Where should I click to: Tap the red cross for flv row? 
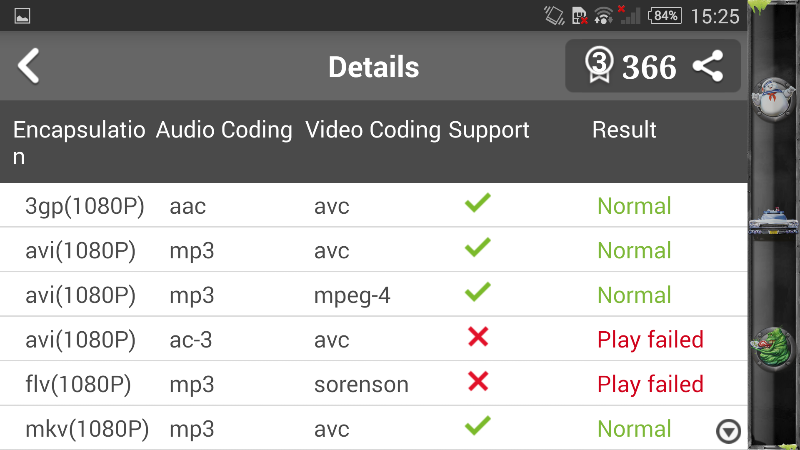tap(478, 382)
